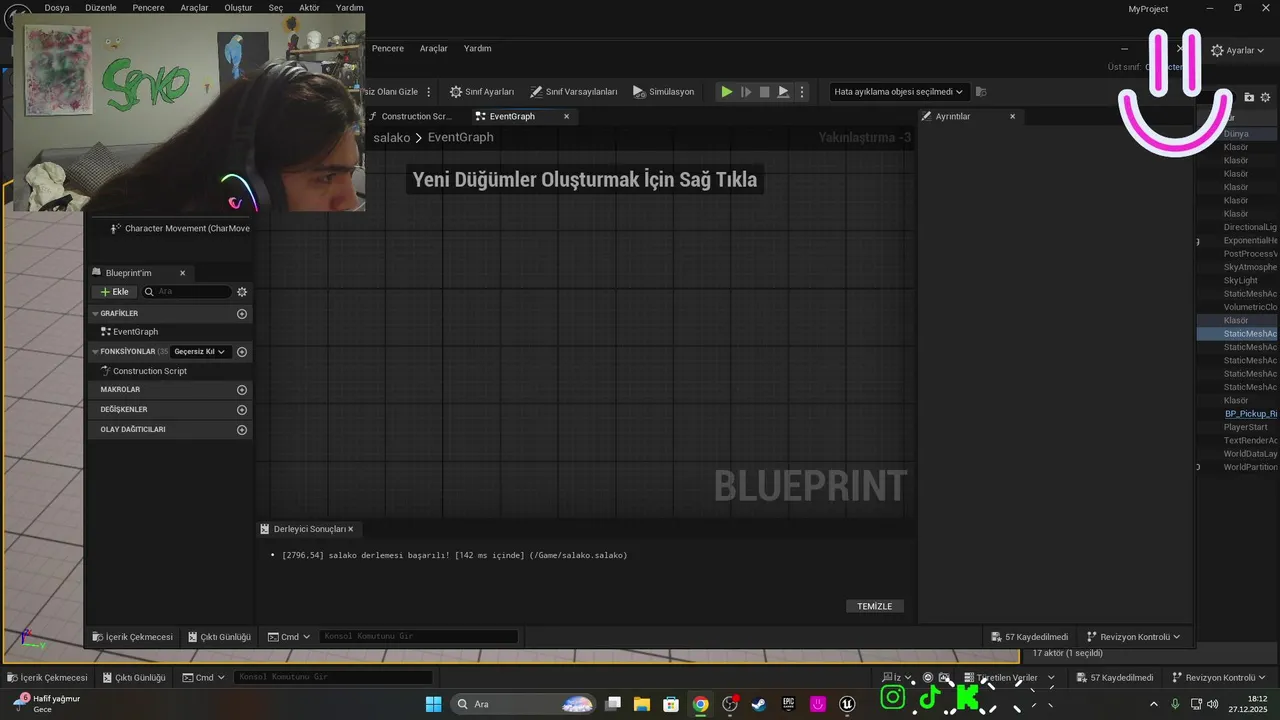The width and height of the screenshot is (1280, 720).
Task: Focus console command field in blueprint editor
Action: tap(419, 637)
